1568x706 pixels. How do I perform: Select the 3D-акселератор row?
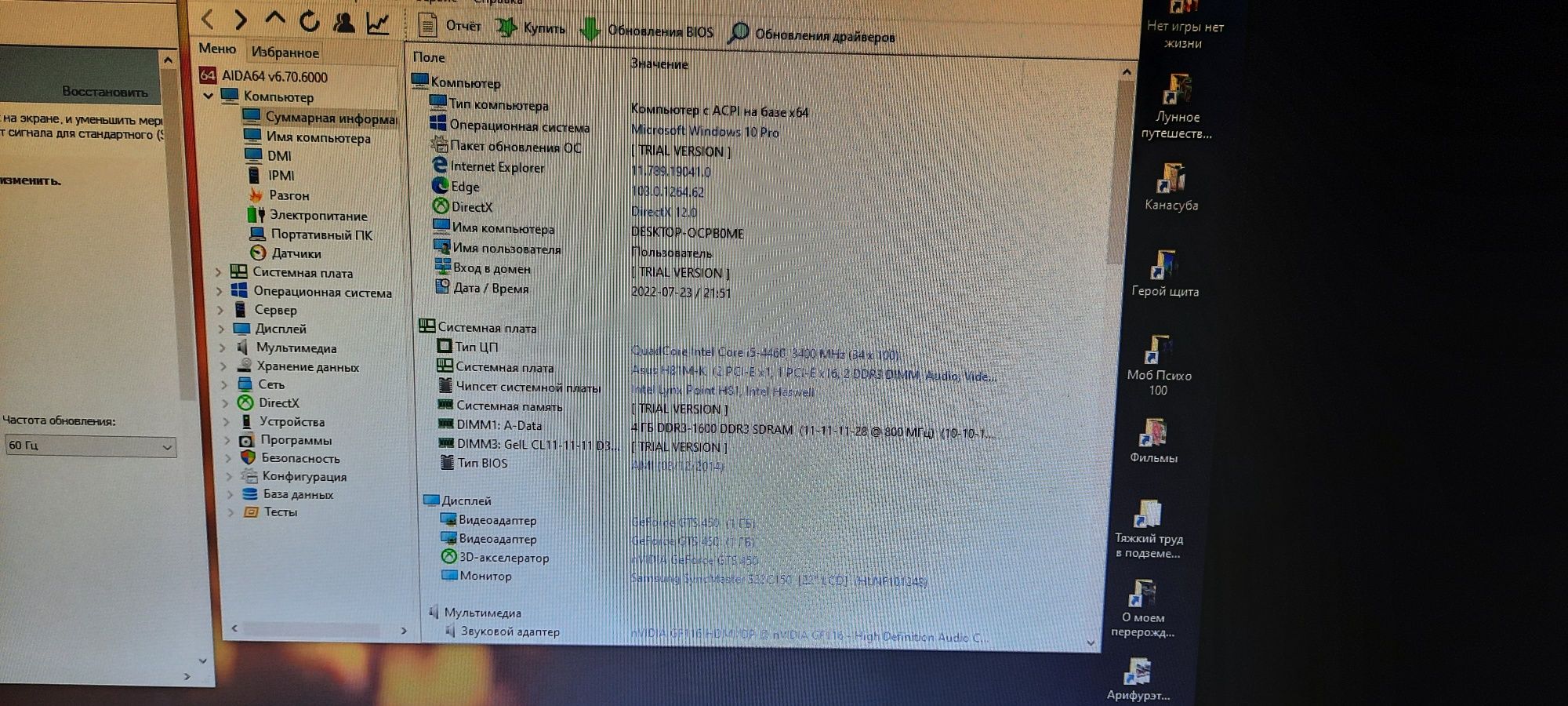point(495,558)
